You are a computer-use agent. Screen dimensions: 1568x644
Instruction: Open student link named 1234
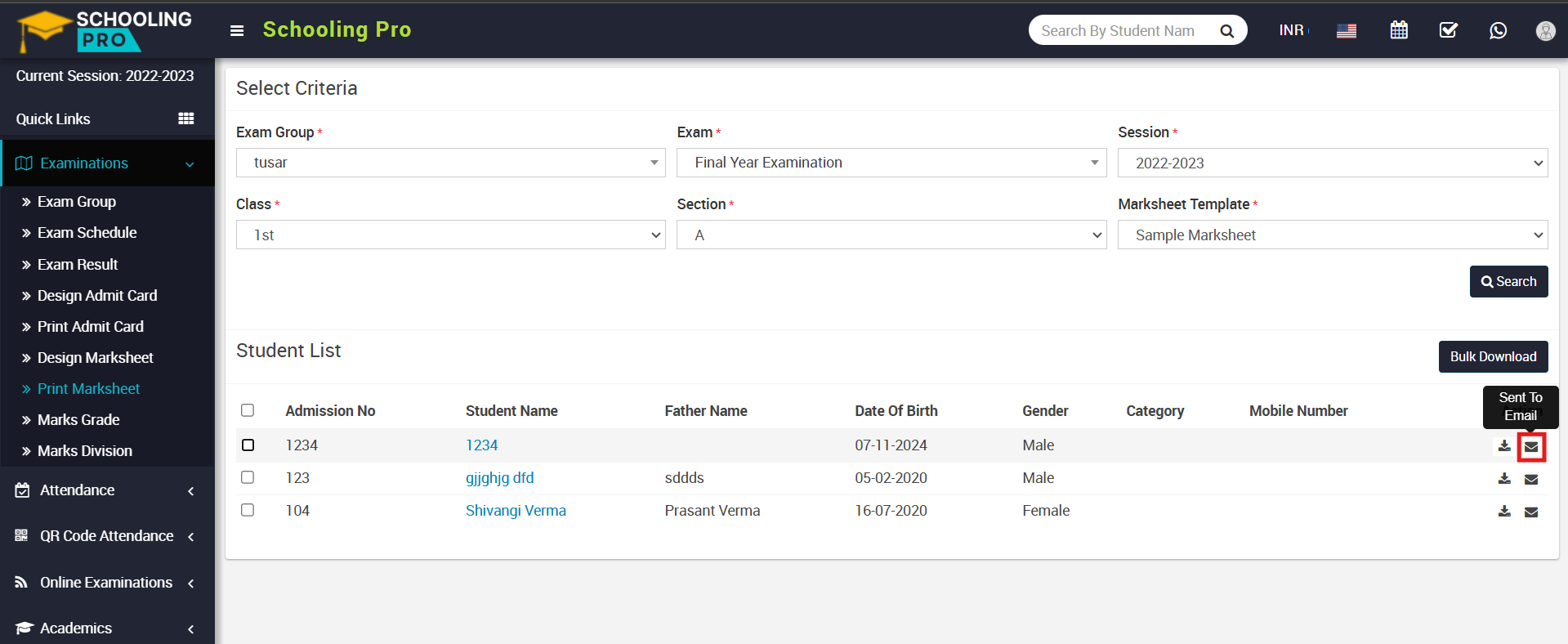[482, 445]
